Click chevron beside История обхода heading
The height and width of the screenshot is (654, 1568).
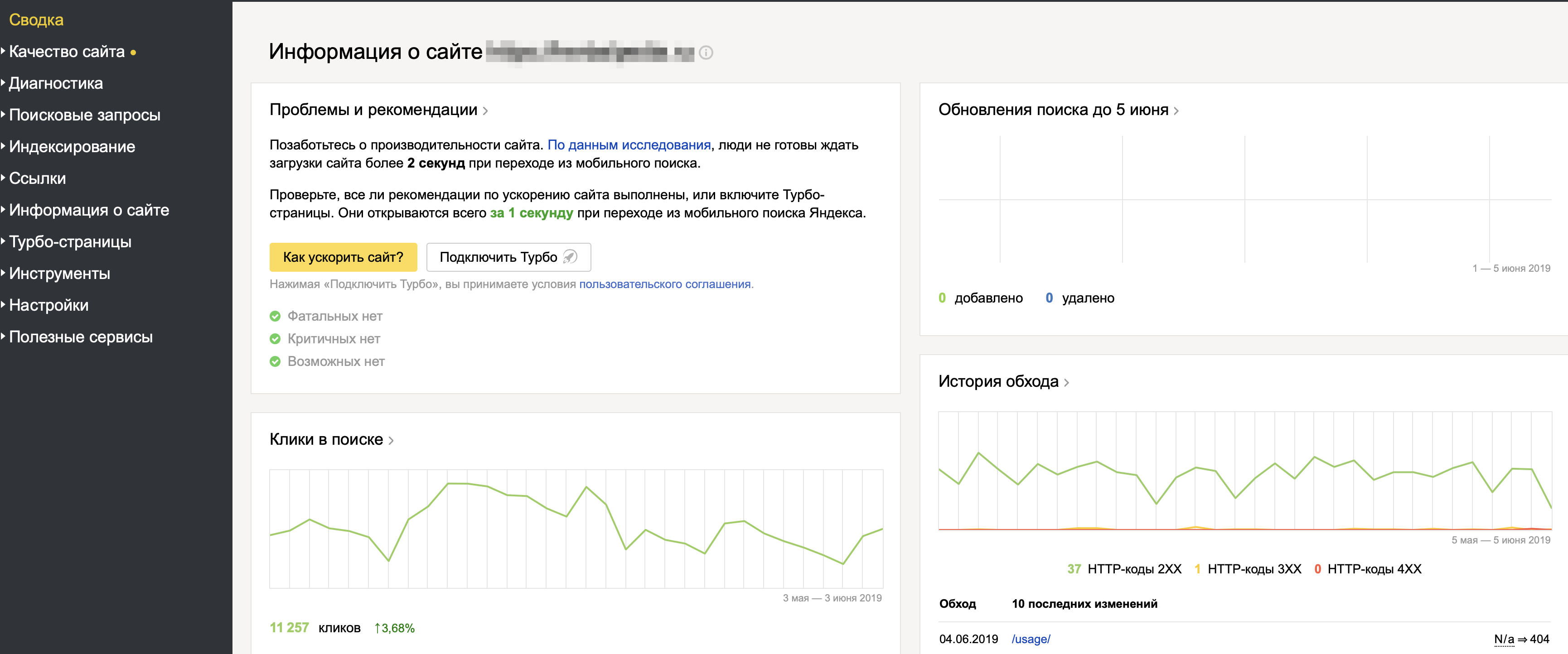click(1066, 383)
